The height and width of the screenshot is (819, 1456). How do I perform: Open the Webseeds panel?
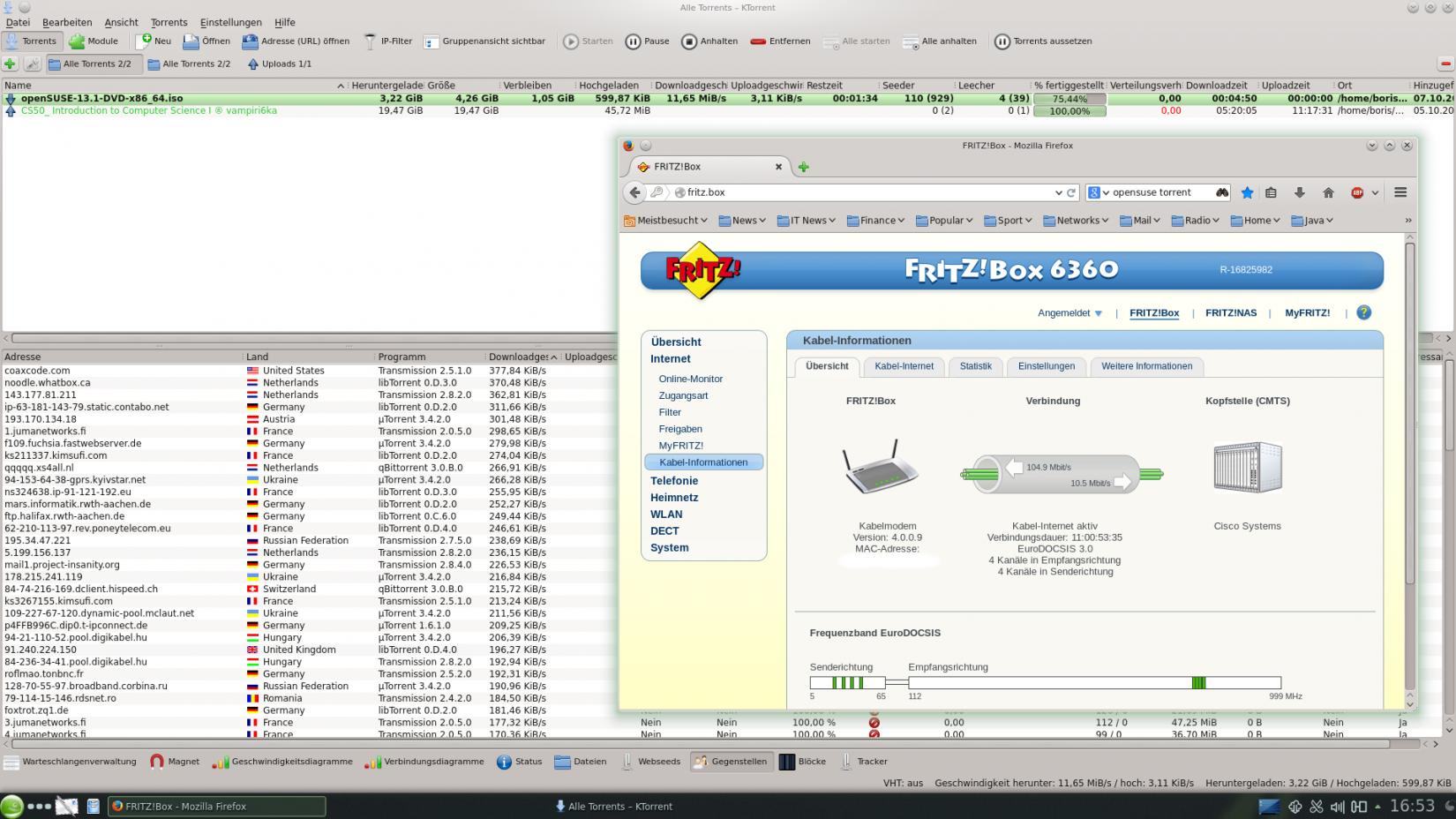click(x=650, y=761)
